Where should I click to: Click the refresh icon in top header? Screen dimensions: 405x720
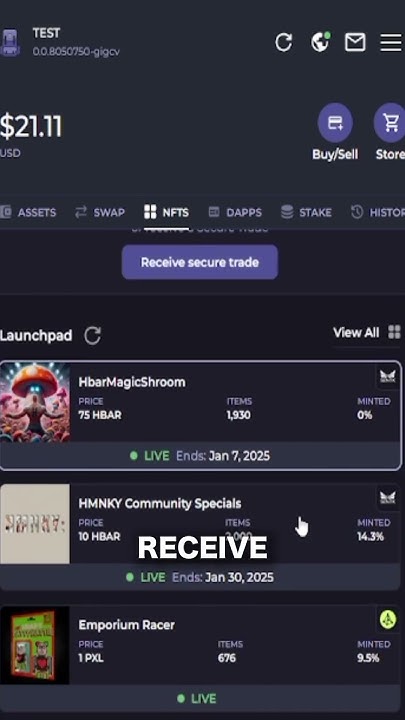click(283, 43)
